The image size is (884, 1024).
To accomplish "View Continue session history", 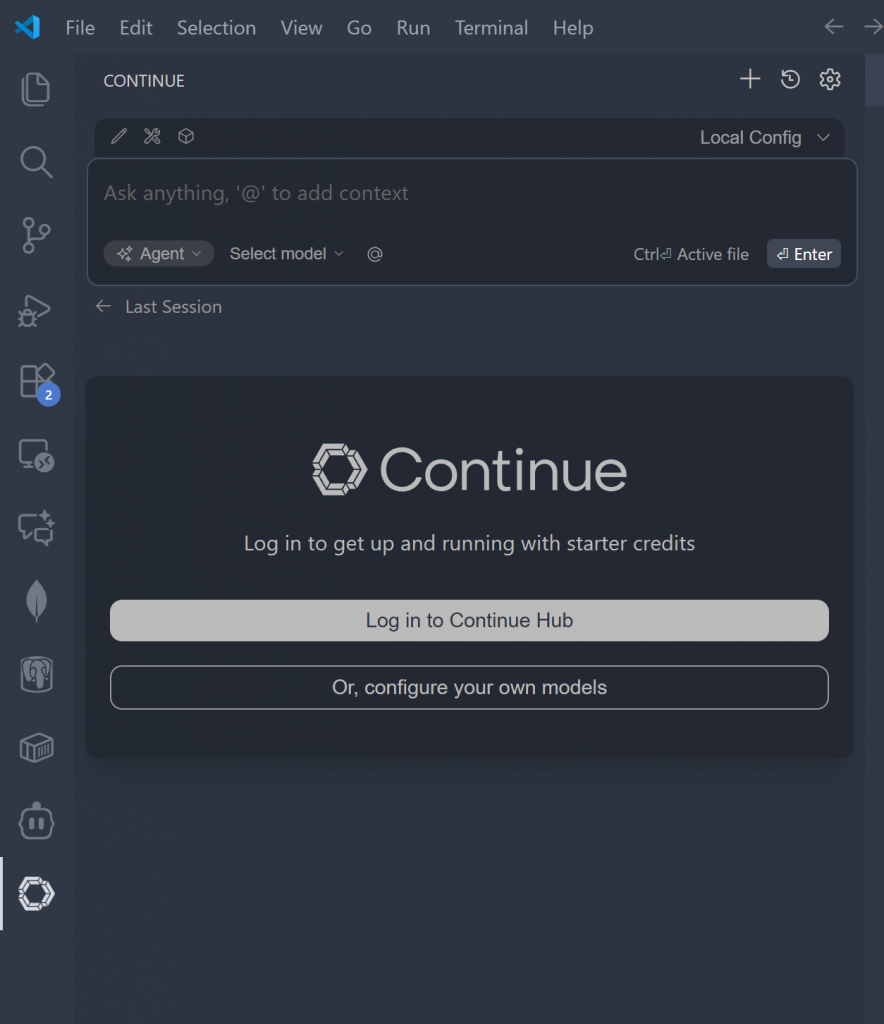I will pos(790,80).
